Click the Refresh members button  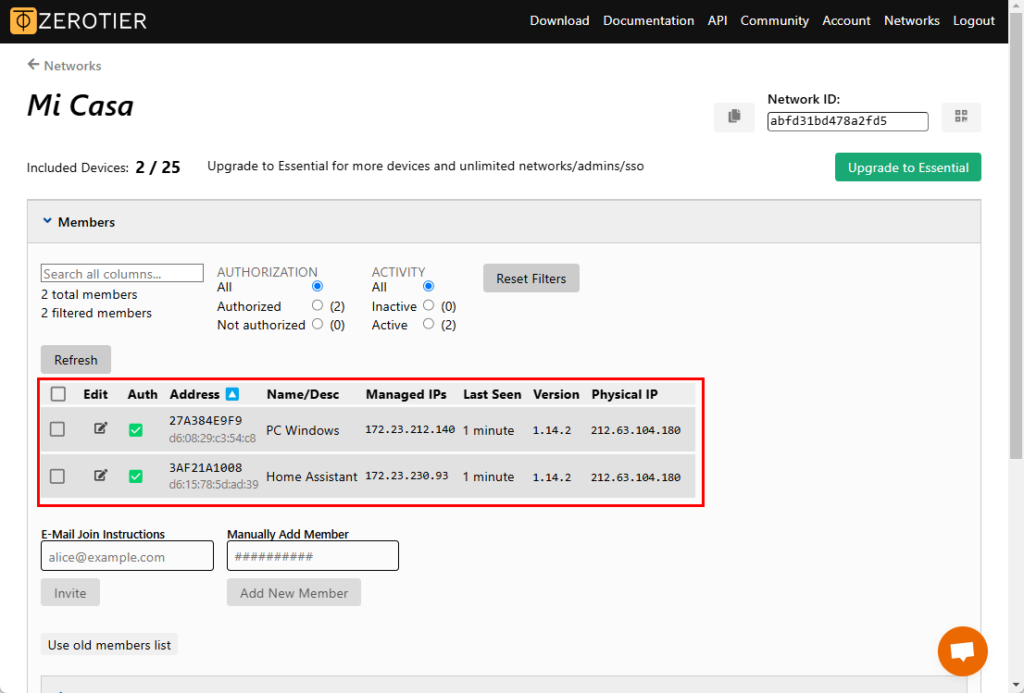coord(76,360)
